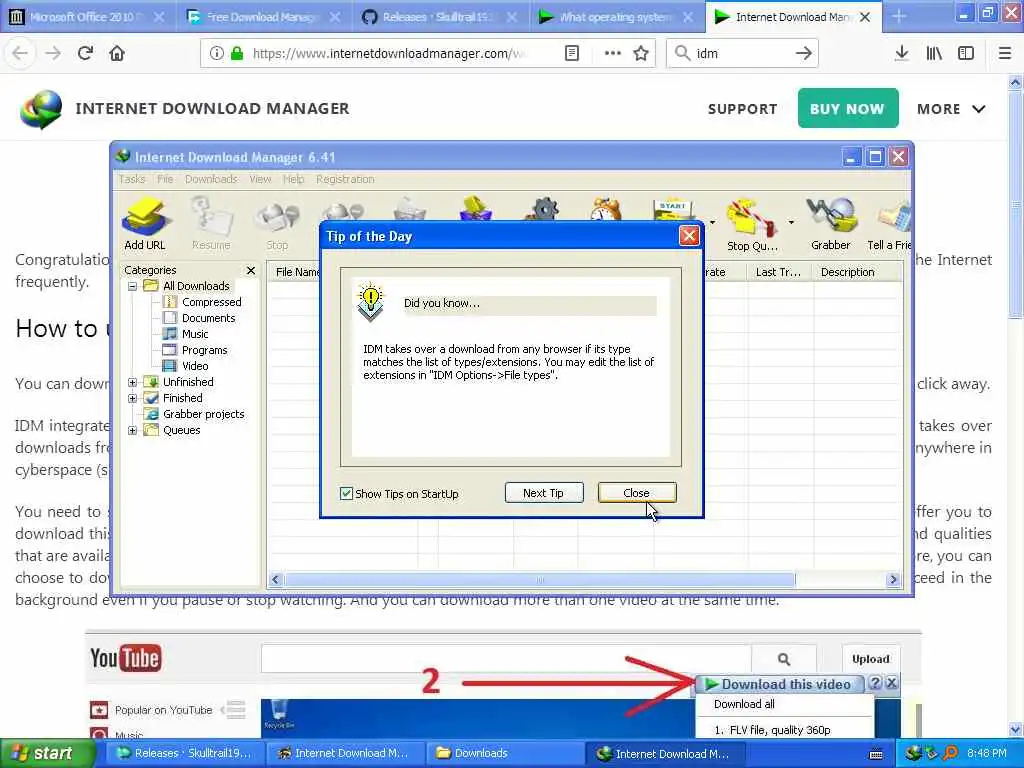Viewport: 1024px width, 768px height.
Task: Click the Resume toolbar icon
Action: (x=211, y=223)
